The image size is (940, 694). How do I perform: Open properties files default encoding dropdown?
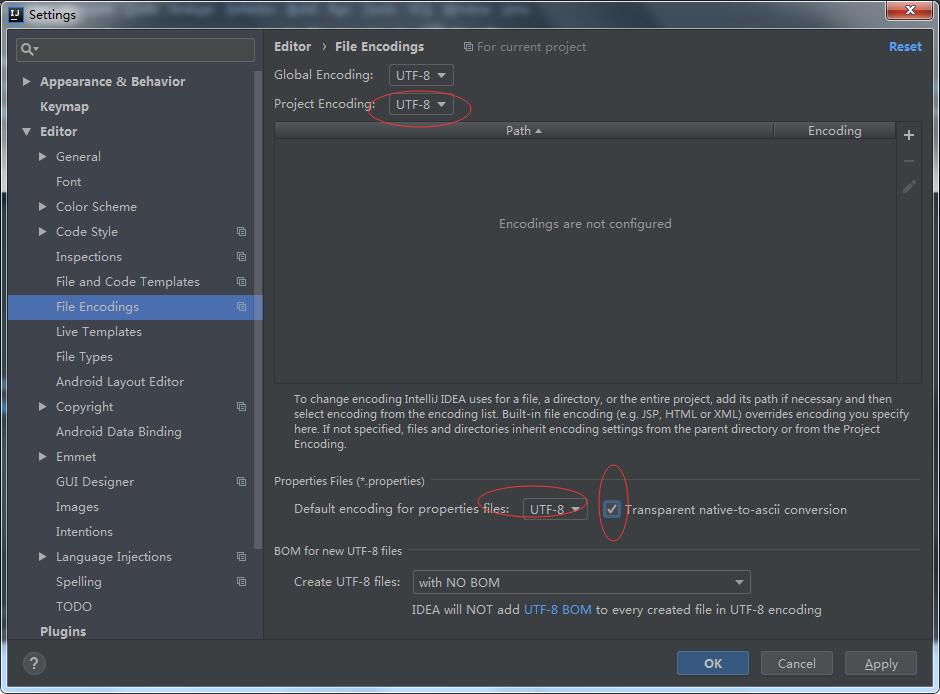tap(554, 509)
